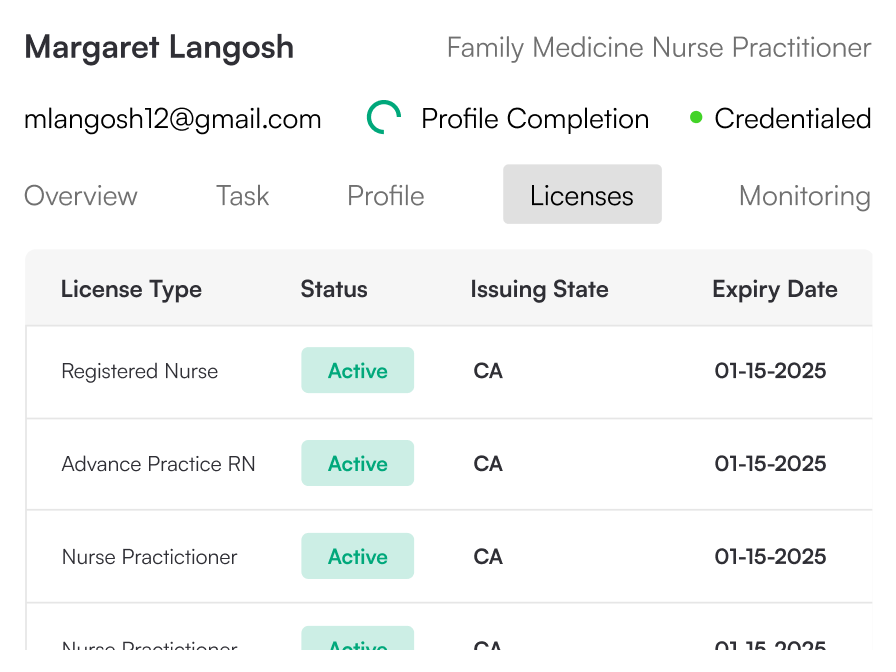Sort by License Type column header

[131, 290]
